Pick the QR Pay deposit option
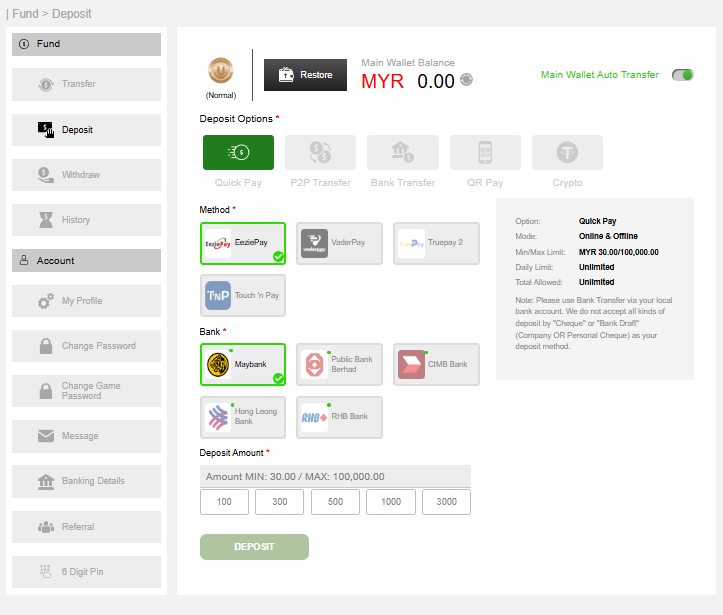Viewport: 723px width, 615px height. (485, 152)
